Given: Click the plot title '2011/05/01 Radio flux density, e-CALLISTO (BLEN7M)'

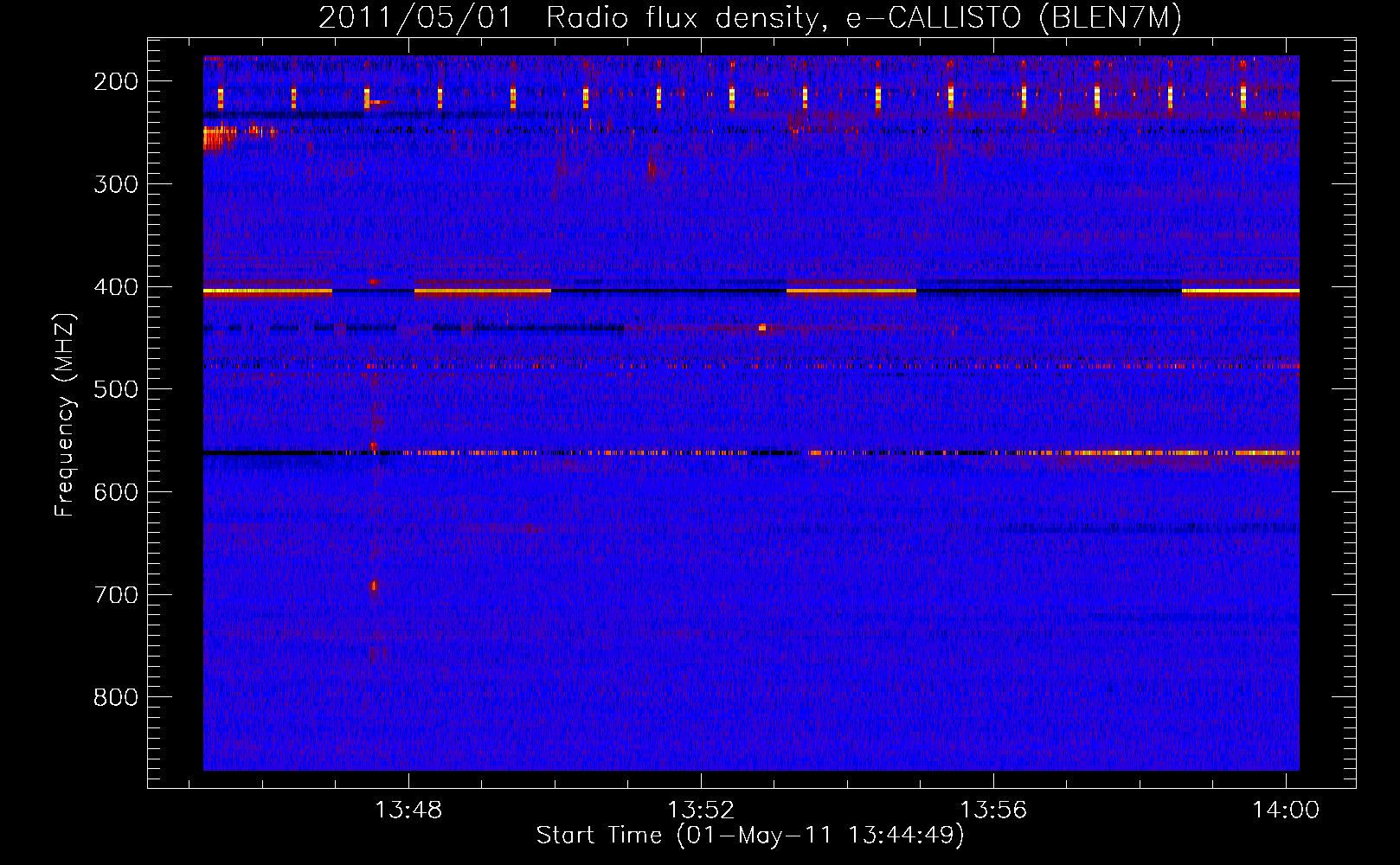Looking at the screenshot, I should click(x=749, y=17).
